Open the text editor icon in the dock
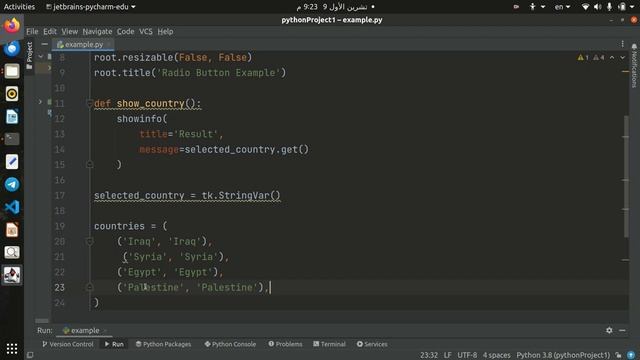Viewport: 640px width, 360px height. (x=12, y=162)
